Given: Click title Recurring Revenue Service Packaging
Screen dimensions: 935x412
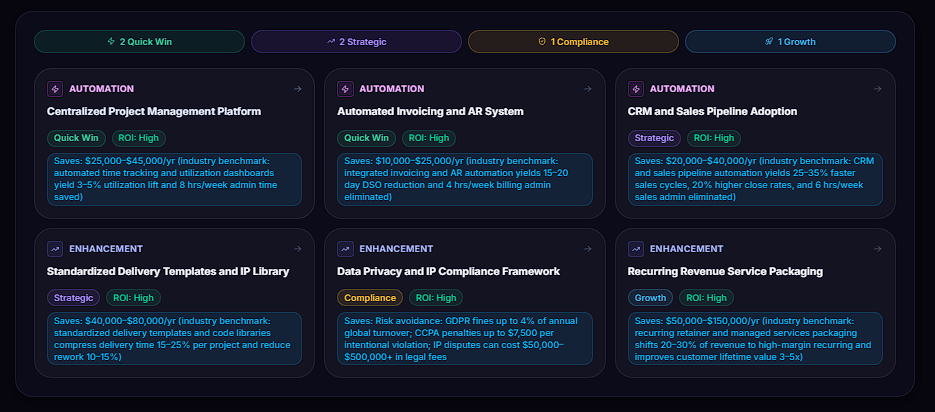Looking at the screenshot, I should [x=725, y=271].
